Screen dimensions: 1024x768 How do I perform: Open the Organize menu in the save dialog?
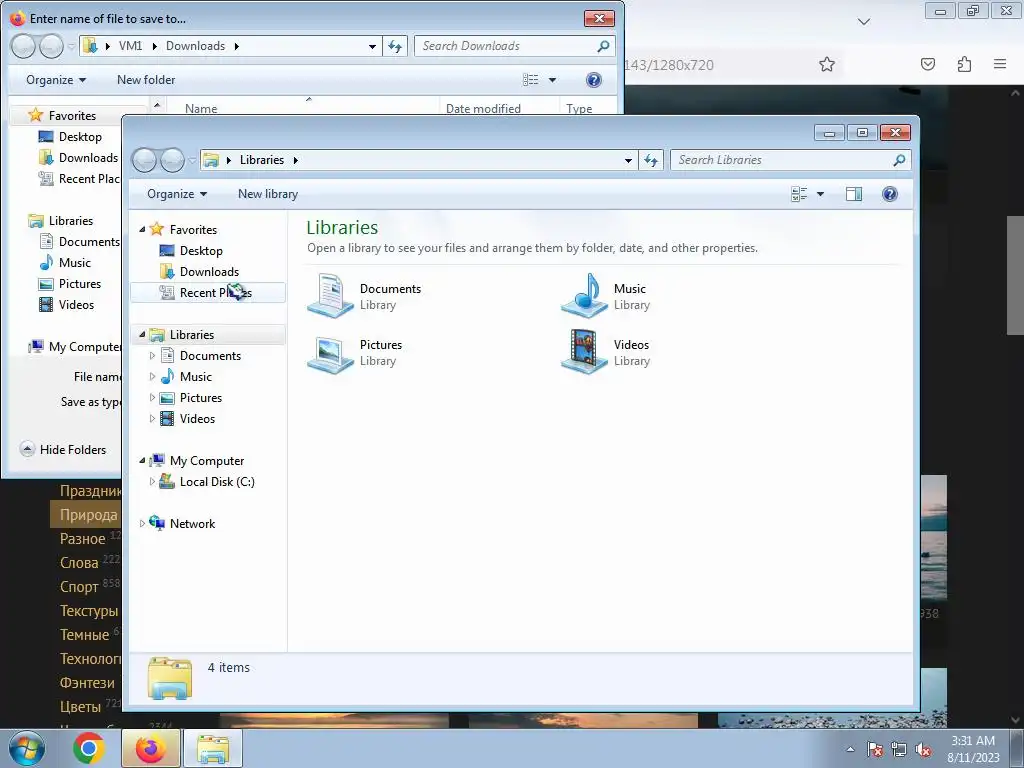[x=56, y=80]
